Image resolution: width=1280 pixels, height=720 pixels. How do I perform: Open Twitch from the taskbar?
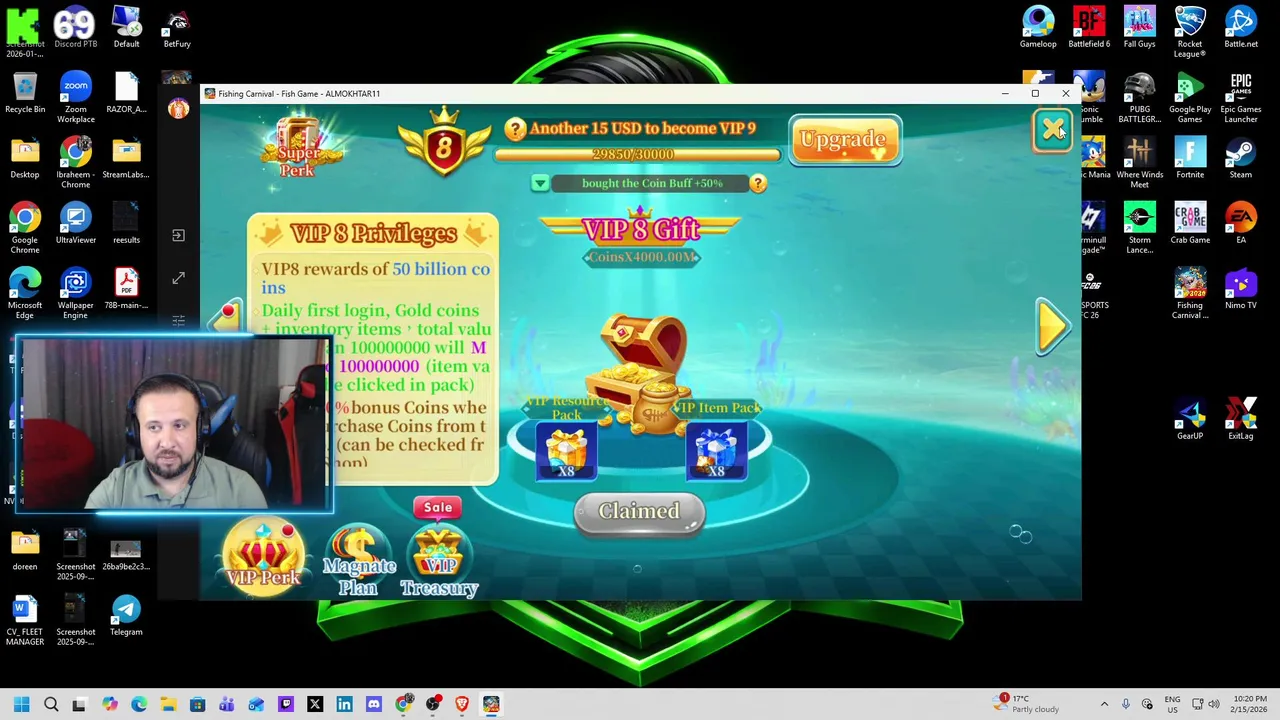[x=286, y=704]
